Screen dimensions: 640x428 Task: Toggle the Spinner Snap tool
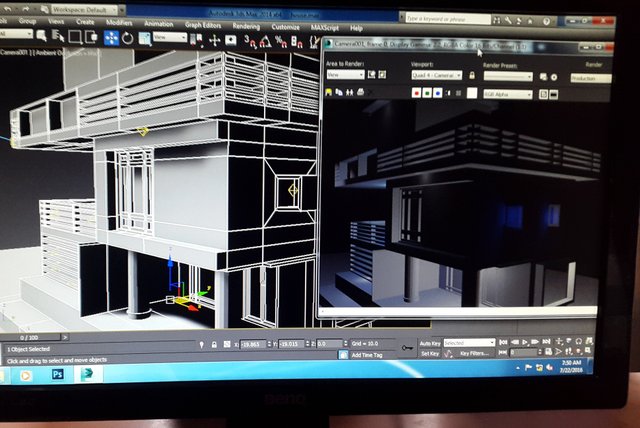point(297,42)
